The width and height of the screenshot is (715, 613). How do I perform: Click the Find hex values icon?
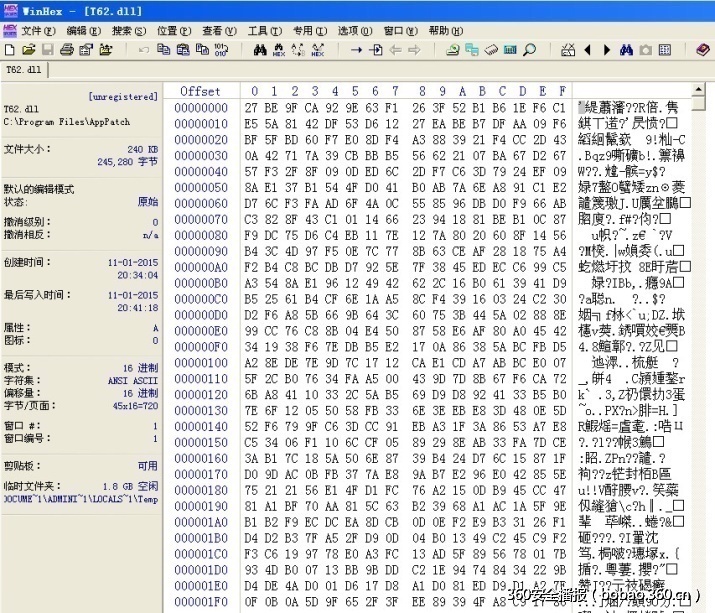[280, 49]
